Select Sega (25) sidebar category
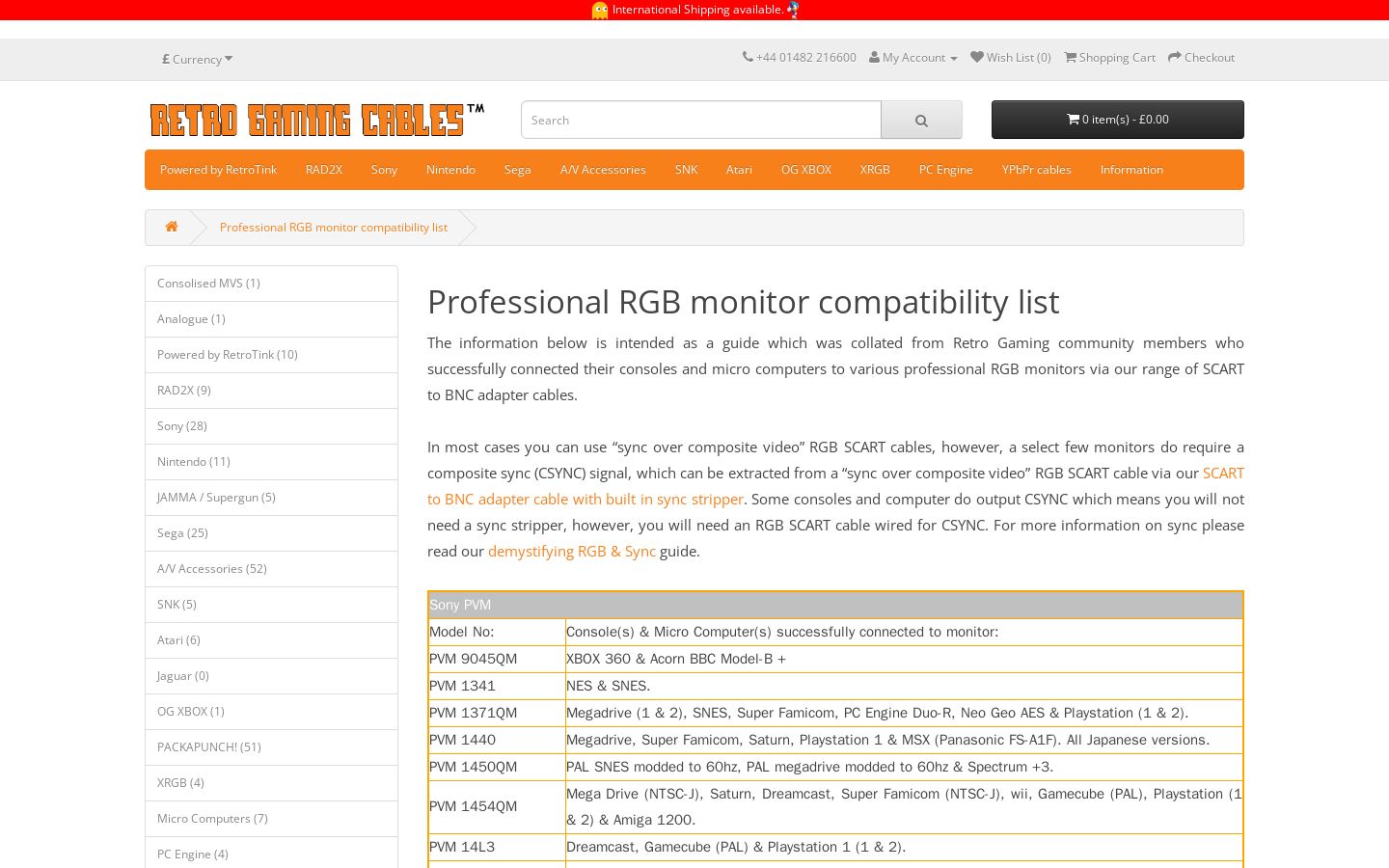Image resolution: width=1389 pixels, height=868 pixels. [271, 533]
